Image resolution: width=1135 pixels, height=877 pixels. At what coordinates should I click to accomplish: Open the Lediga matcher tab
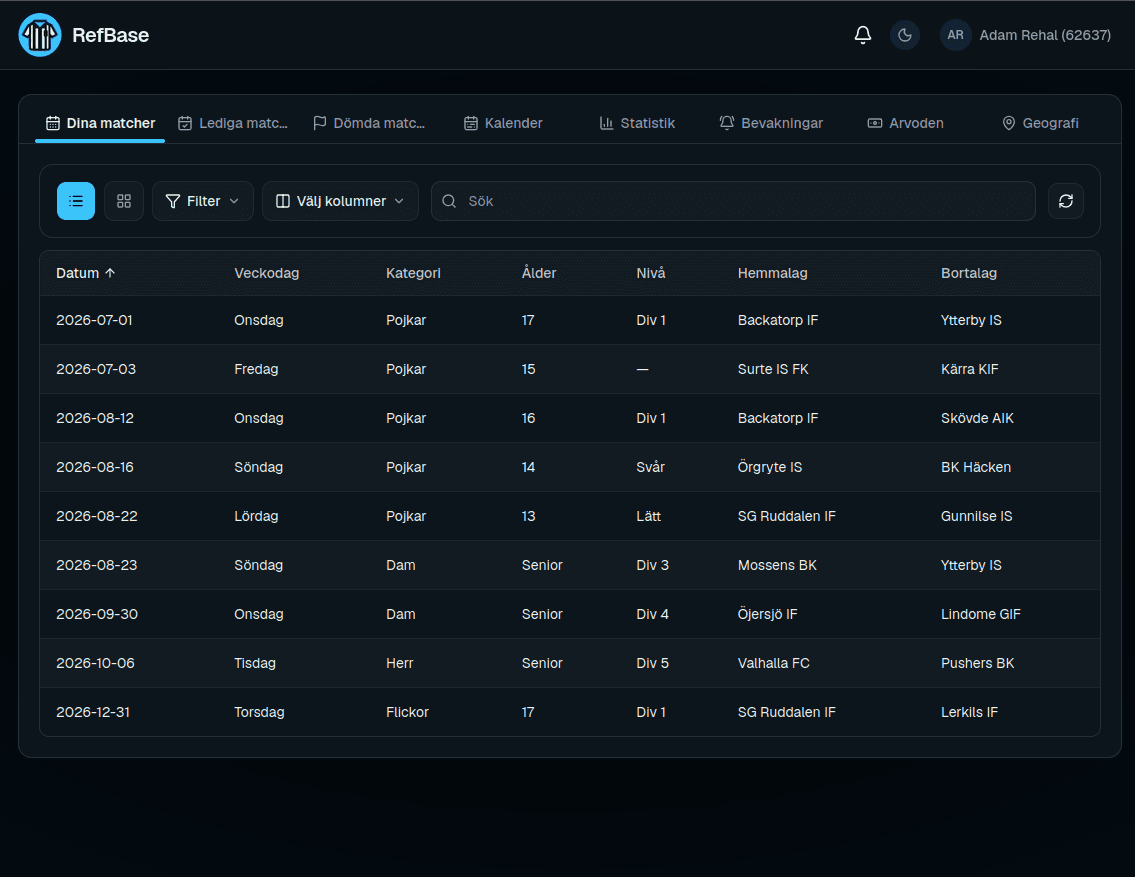(233, 123)
